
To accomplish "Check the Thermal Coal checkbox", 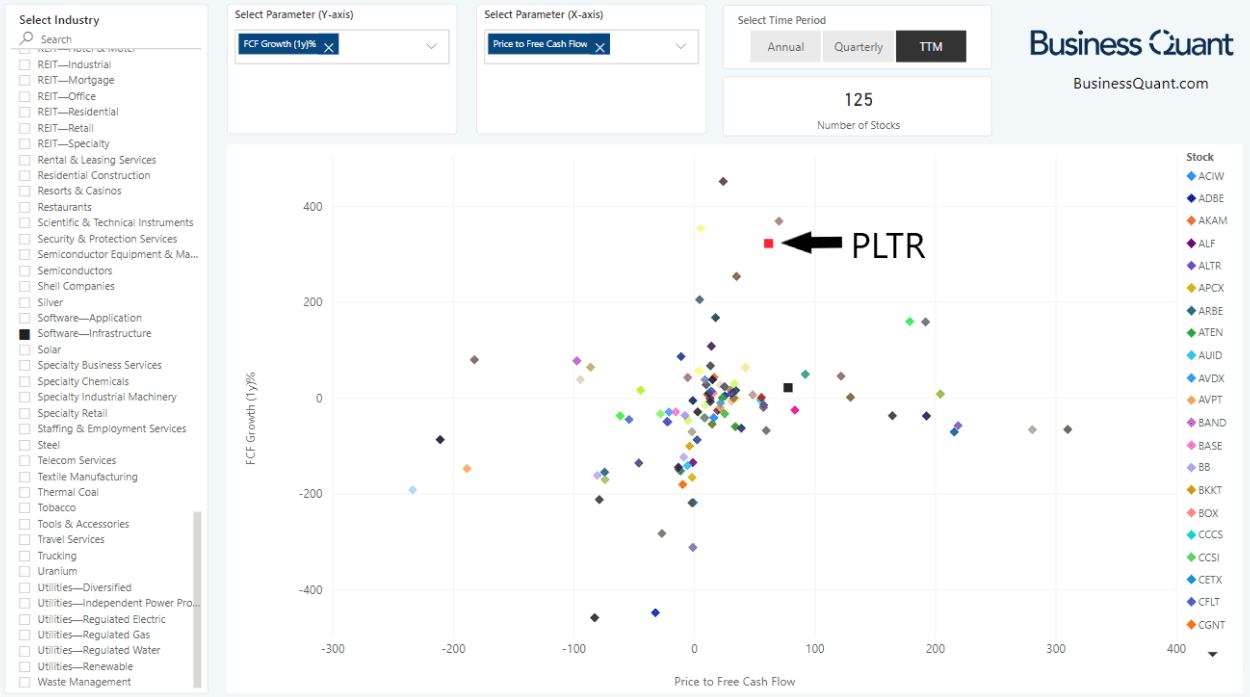I will click(25, 492).
